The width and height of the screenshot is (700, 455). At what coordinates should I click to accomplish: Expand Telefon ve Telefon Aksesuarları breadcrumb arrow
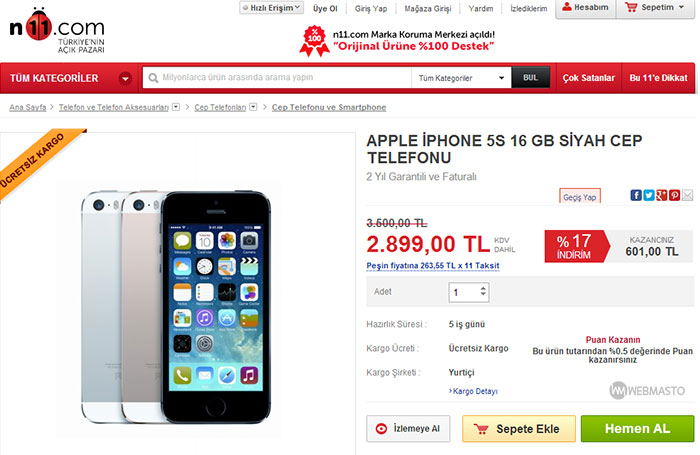tap(176, 107)
